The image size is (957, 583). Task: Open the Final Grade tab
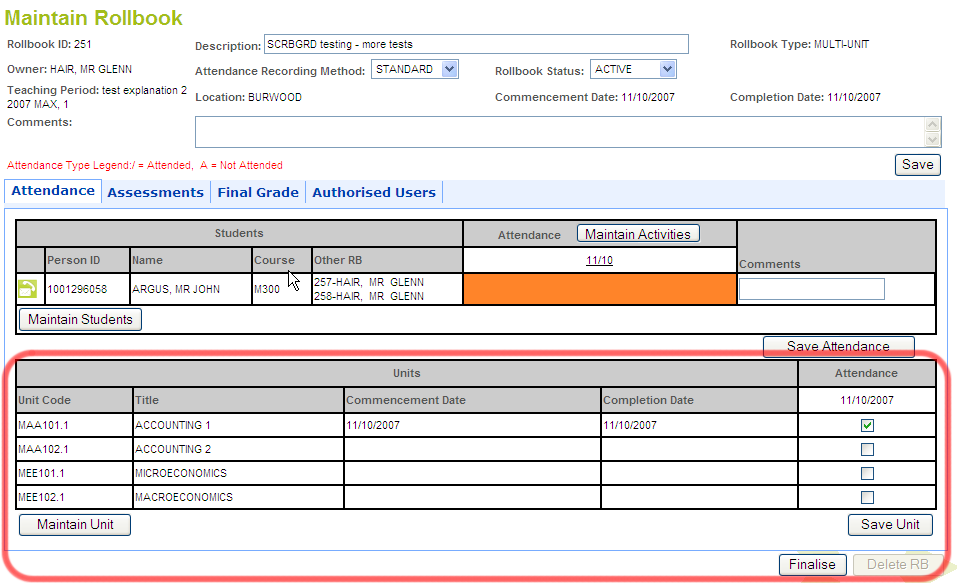[x=258, y=193]
